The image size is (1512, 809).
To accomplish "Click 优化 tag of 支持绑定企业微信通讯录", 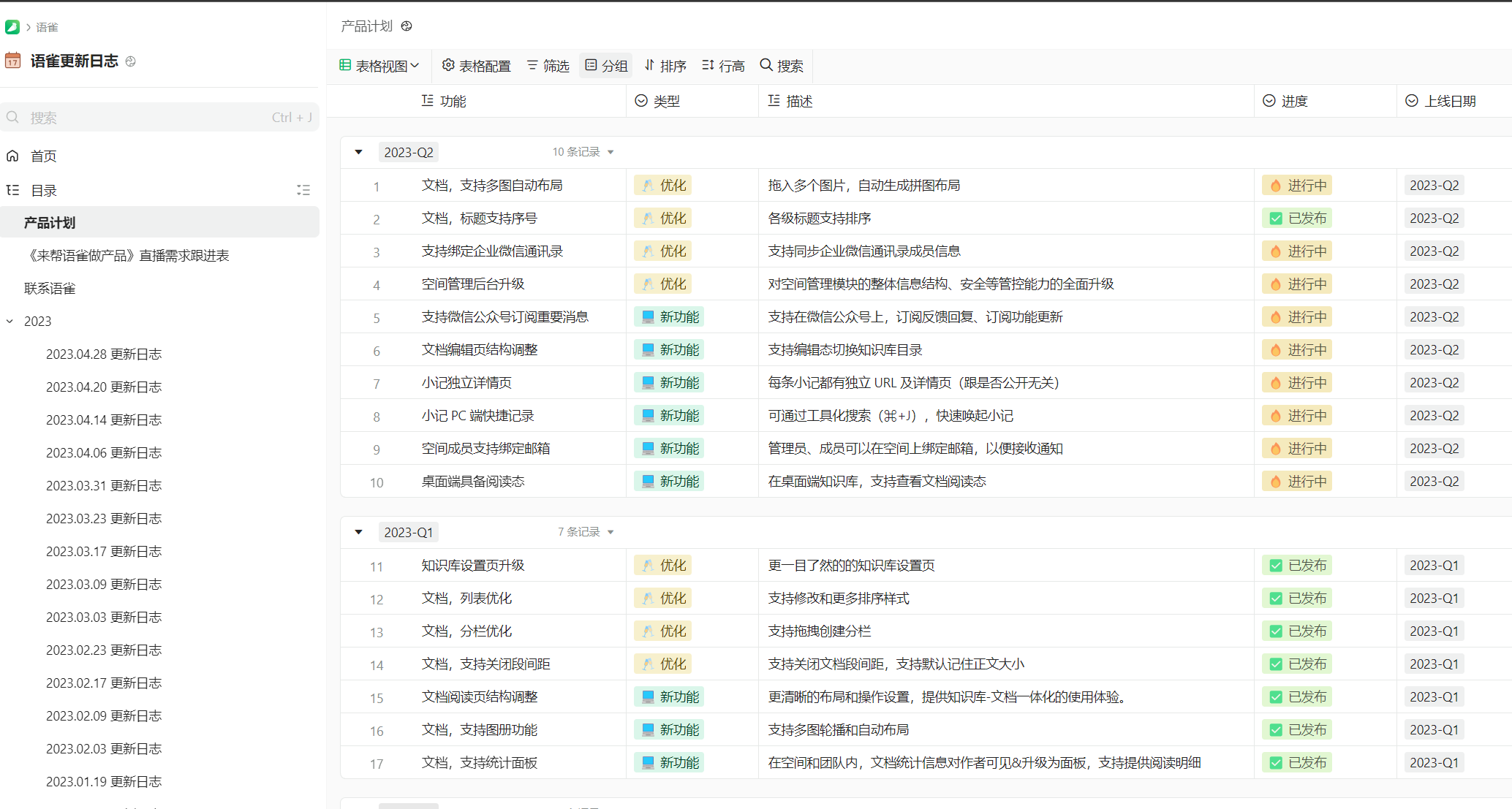I will pyautogui.click(x=662, y=251).
